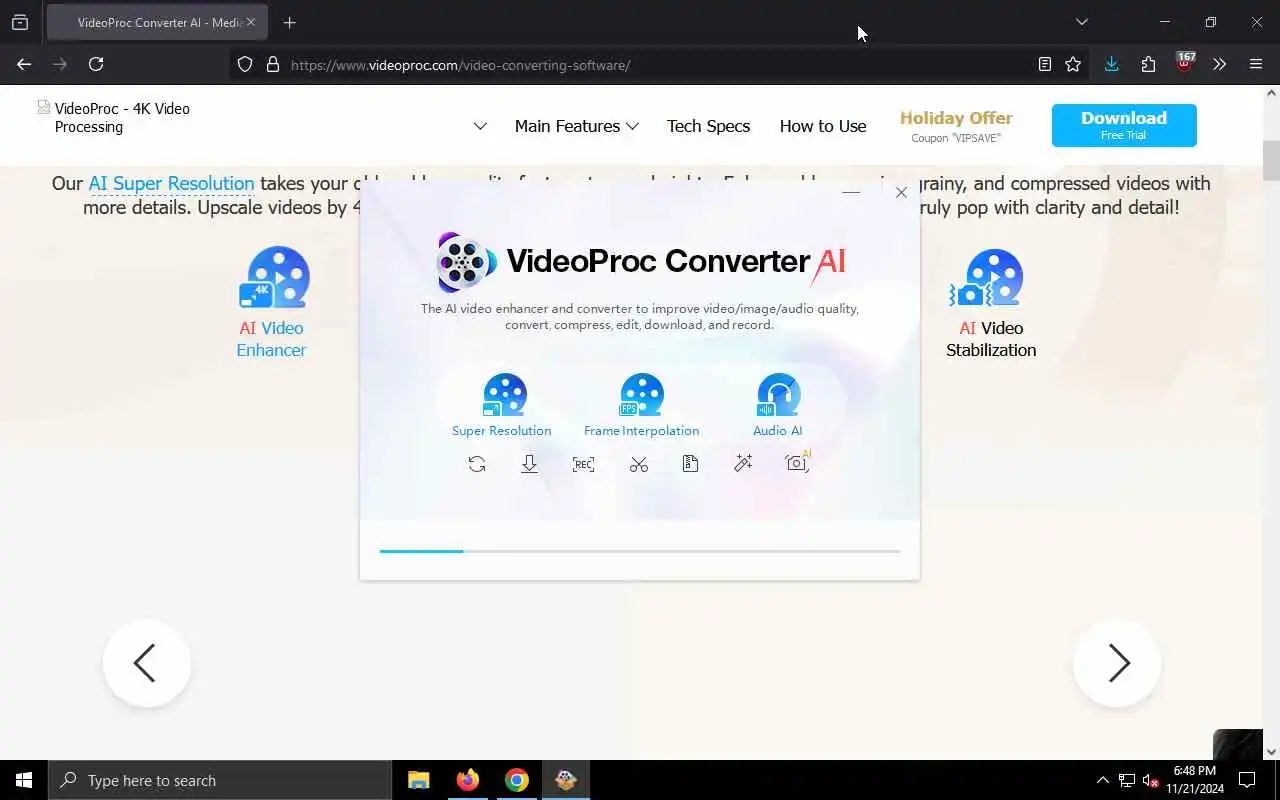The image size is (1280, 800).
Task: Click the convert (circular arrows) icon
Action: pos(477,464)
